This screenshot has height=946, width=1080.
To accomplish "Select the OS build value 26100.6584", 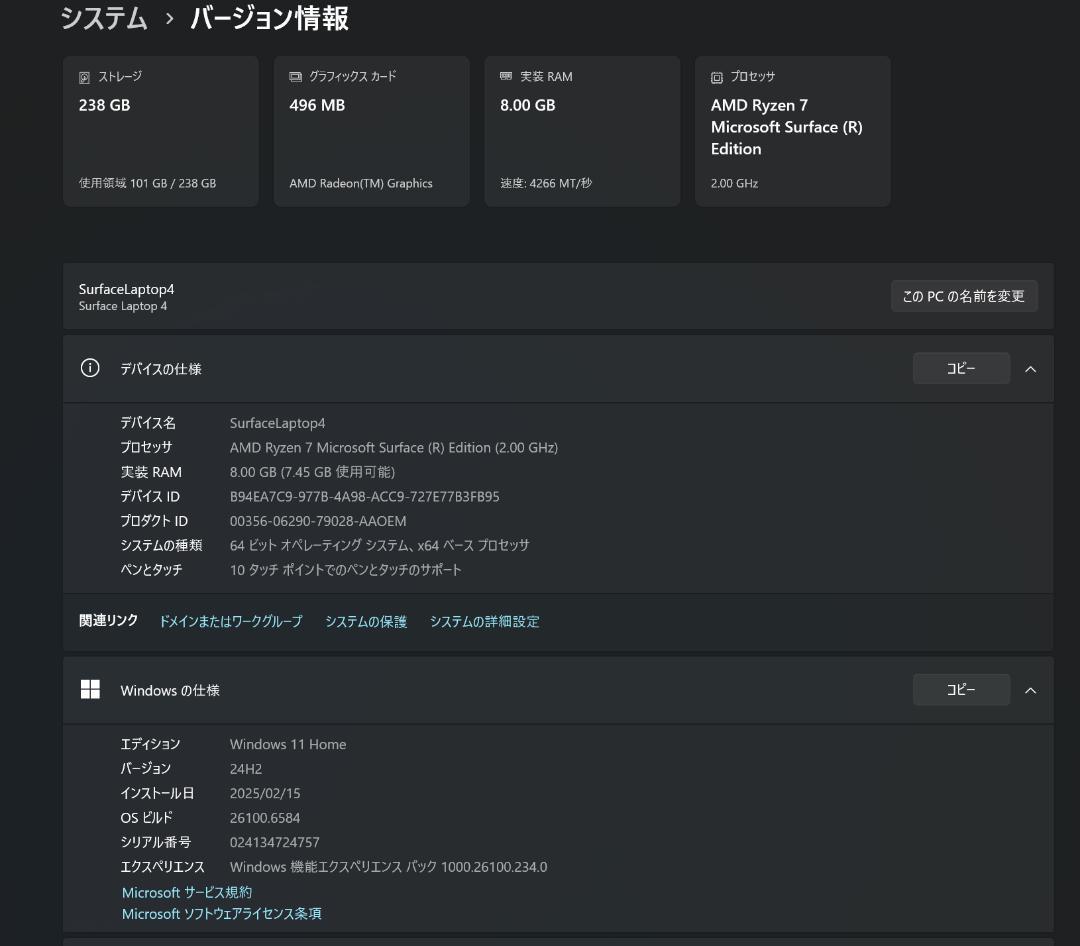I will click(x=264, y=818).
